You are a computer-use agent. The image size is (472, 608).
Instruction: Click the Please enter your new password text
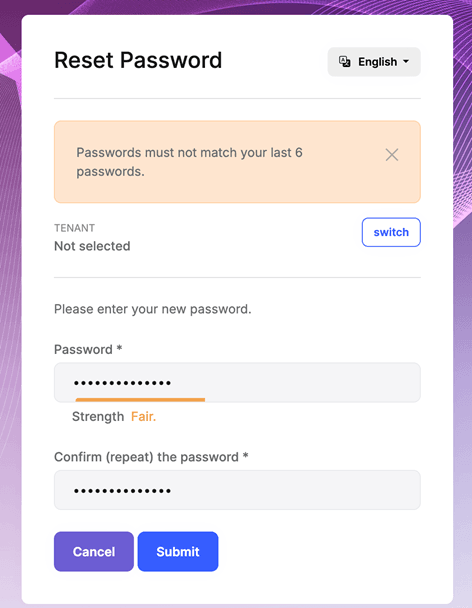pyautogui.click(x=153, y=309)
